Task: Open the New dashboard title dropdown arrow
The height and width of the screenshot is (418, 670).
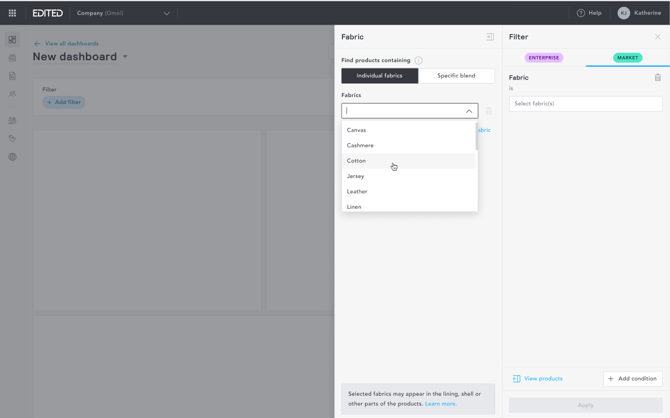Action: coord(125,57)
